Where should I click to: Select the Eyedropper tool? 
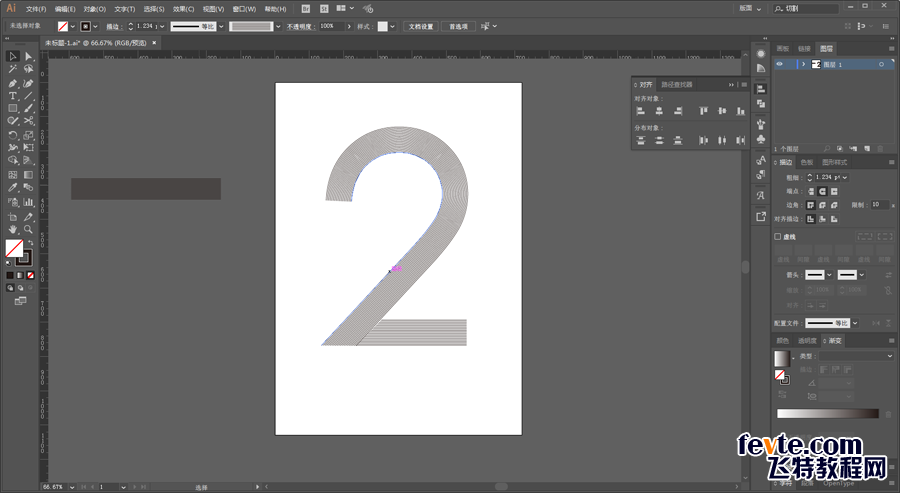pos(13,188)
